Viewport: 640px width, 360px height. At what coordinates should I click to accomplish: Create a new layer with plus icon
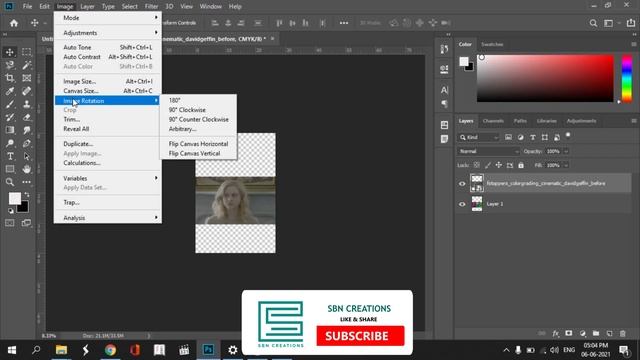[x=609, y=333]
